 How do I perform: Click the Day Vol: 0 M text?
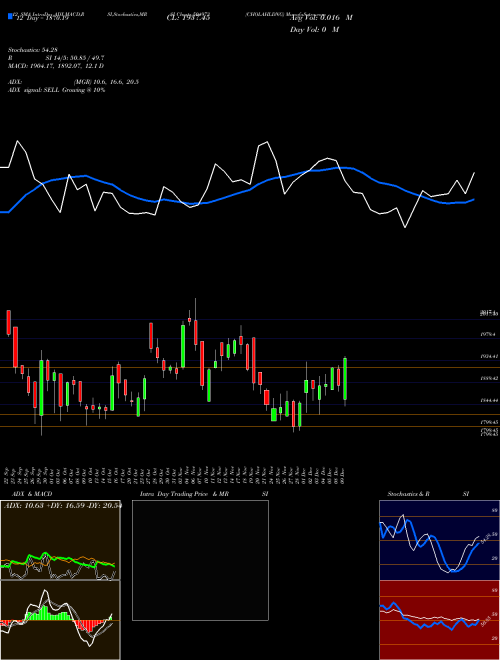314,29
